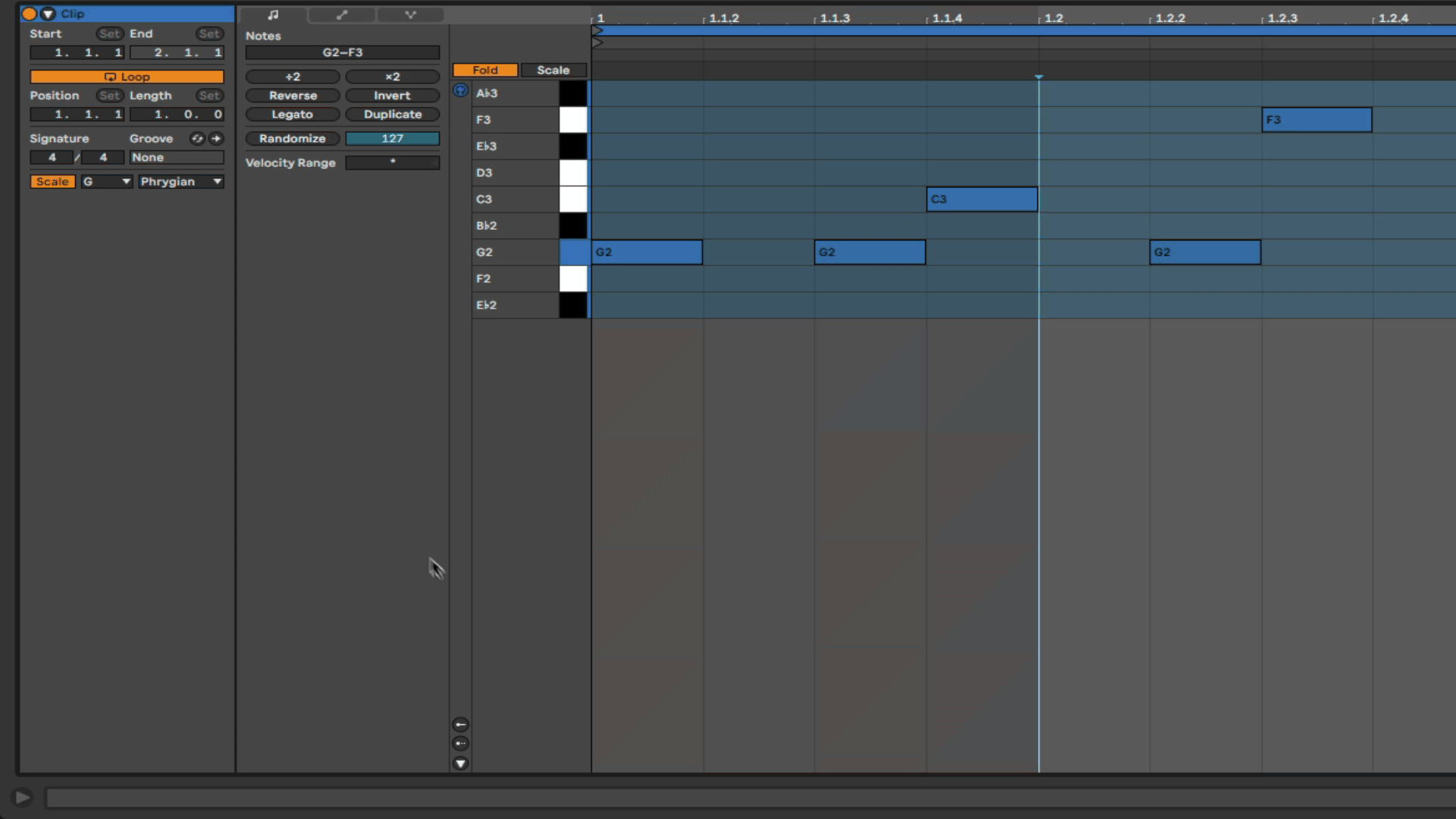This screenshot has height=819, width=1456.
Task: Toggle the Scale mode button
Action: pos(52,181)
